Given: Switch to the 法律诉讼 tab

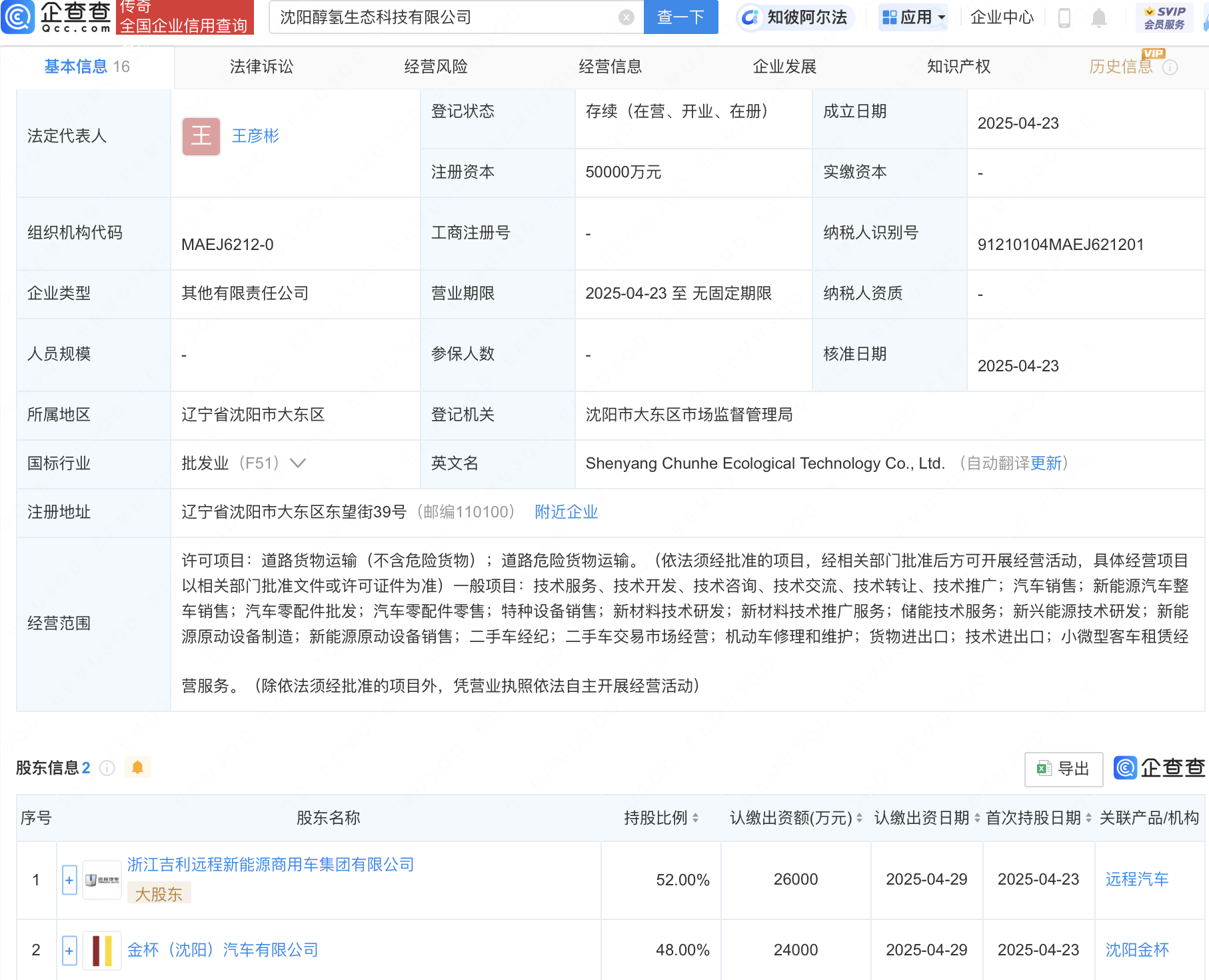Looking at the screenshot, I should coord(261,66).
